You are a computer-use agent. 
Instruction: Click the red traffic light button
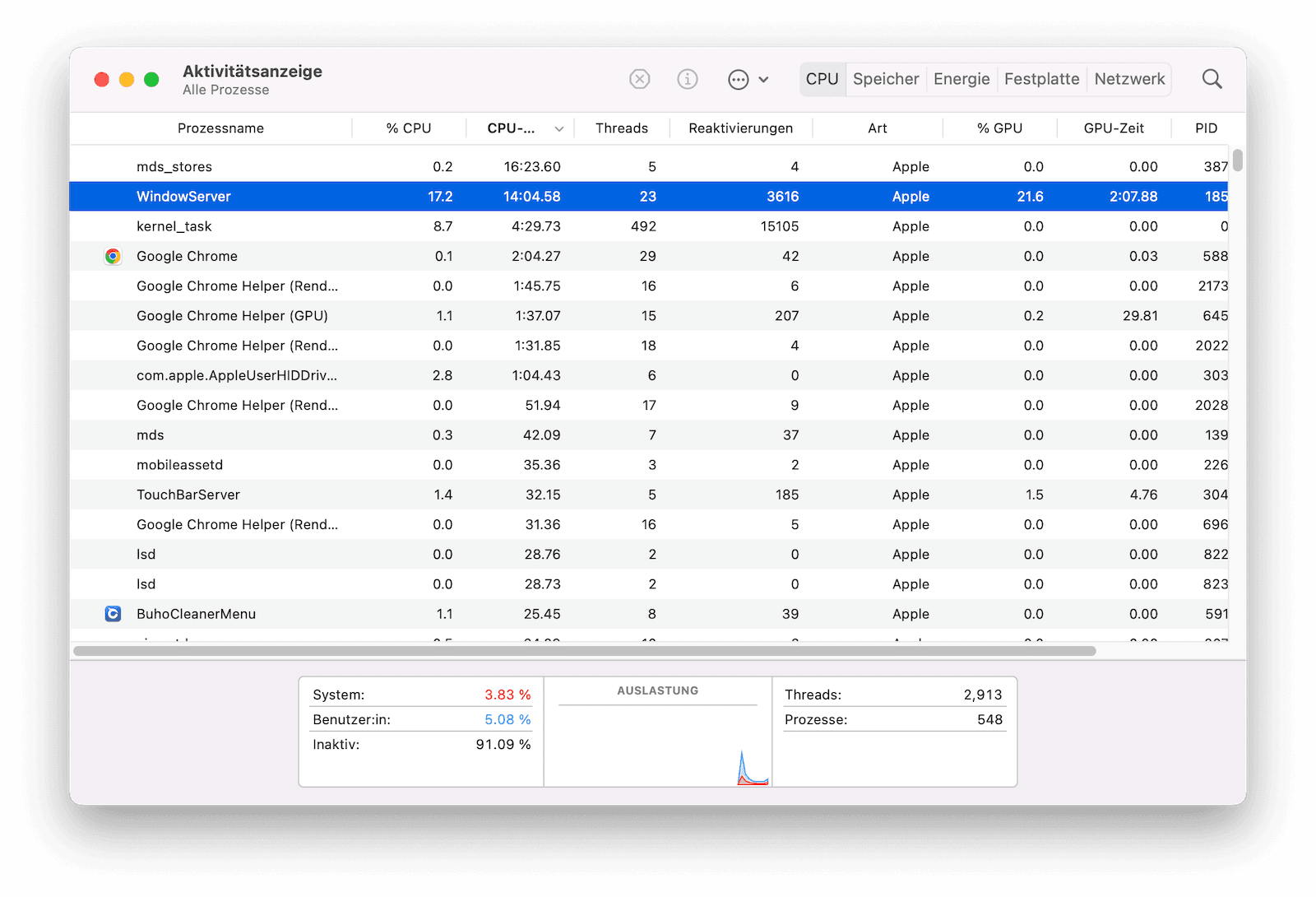[101, 79]
